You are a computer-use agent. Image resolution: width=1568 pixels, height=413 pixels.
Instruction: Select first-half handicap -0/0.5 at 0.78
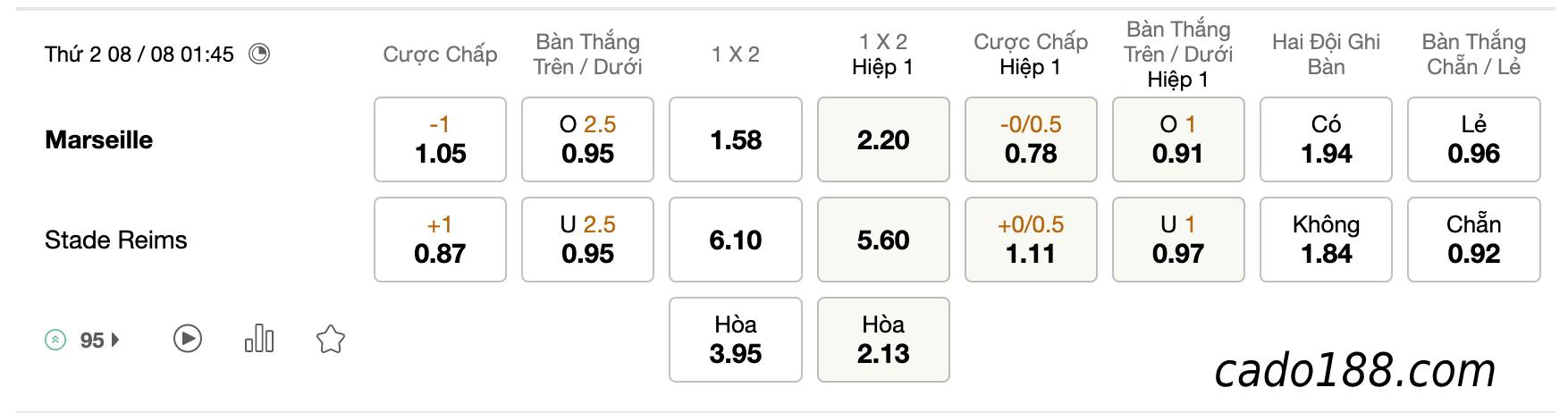(1031, 139)
